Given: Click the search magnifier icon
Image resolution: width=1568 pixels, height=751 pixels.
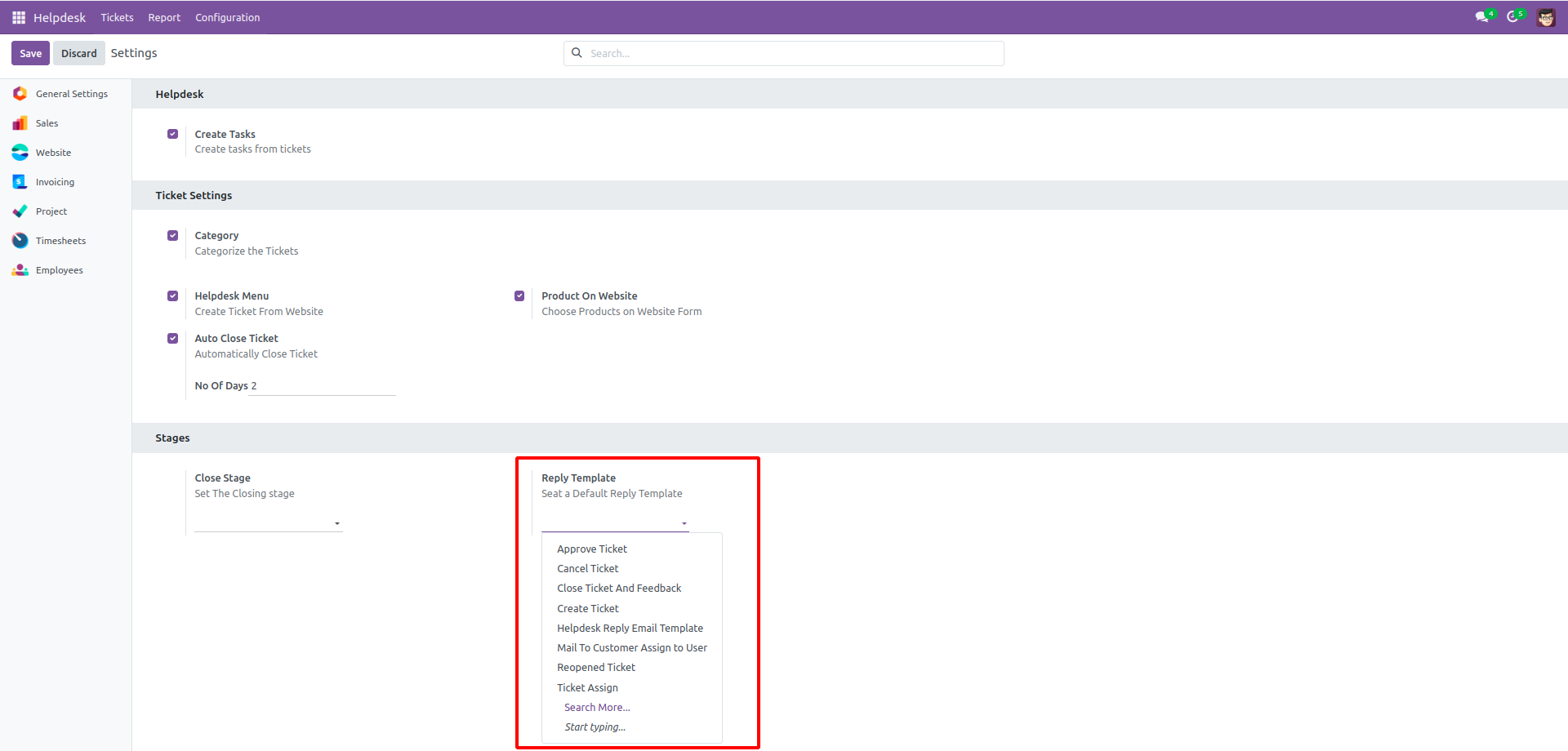Looking at the screenshot, I should coord(577,53).
